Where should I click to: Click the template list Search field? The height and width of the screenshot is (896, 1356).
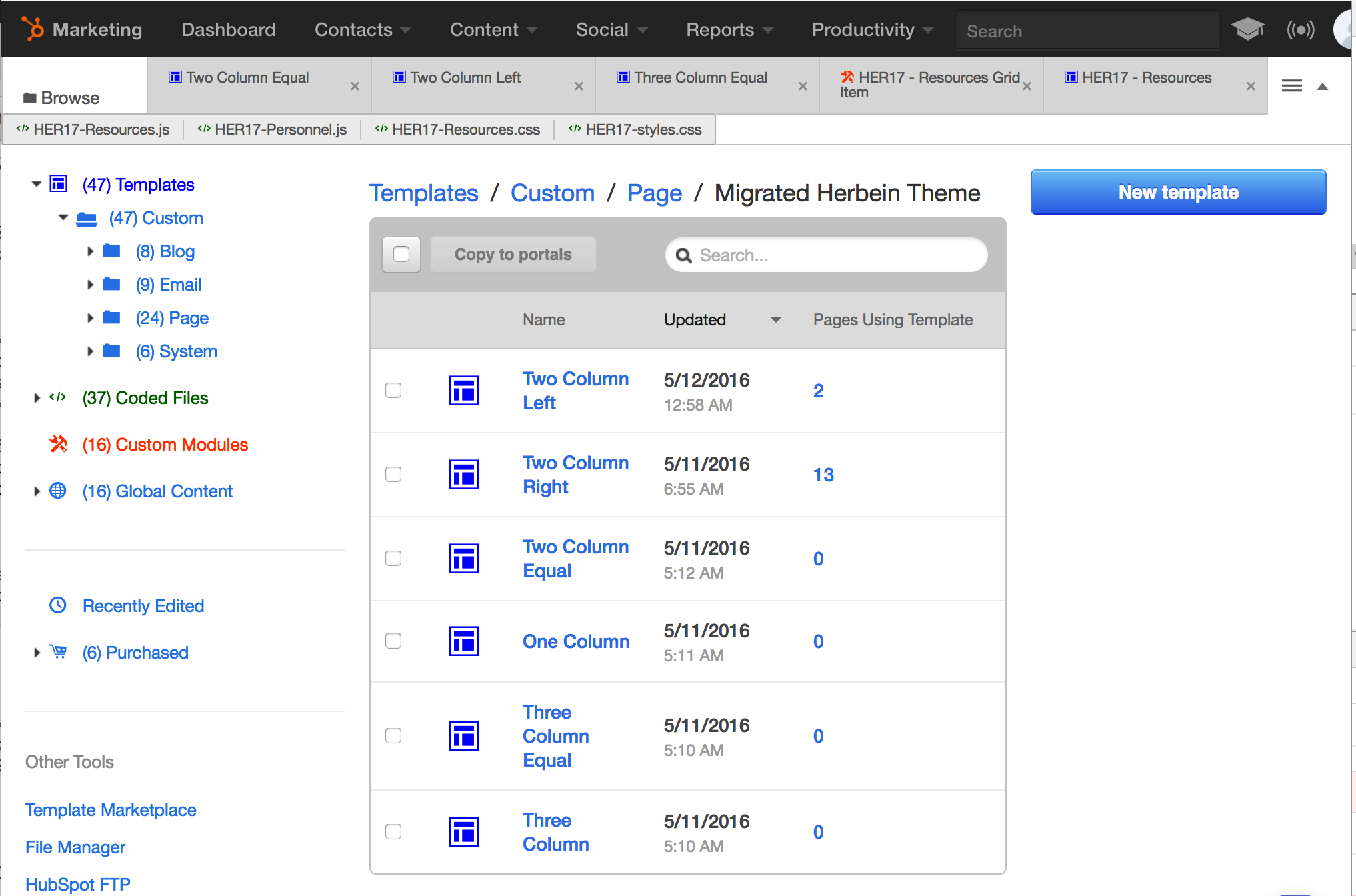click(826, 255)
